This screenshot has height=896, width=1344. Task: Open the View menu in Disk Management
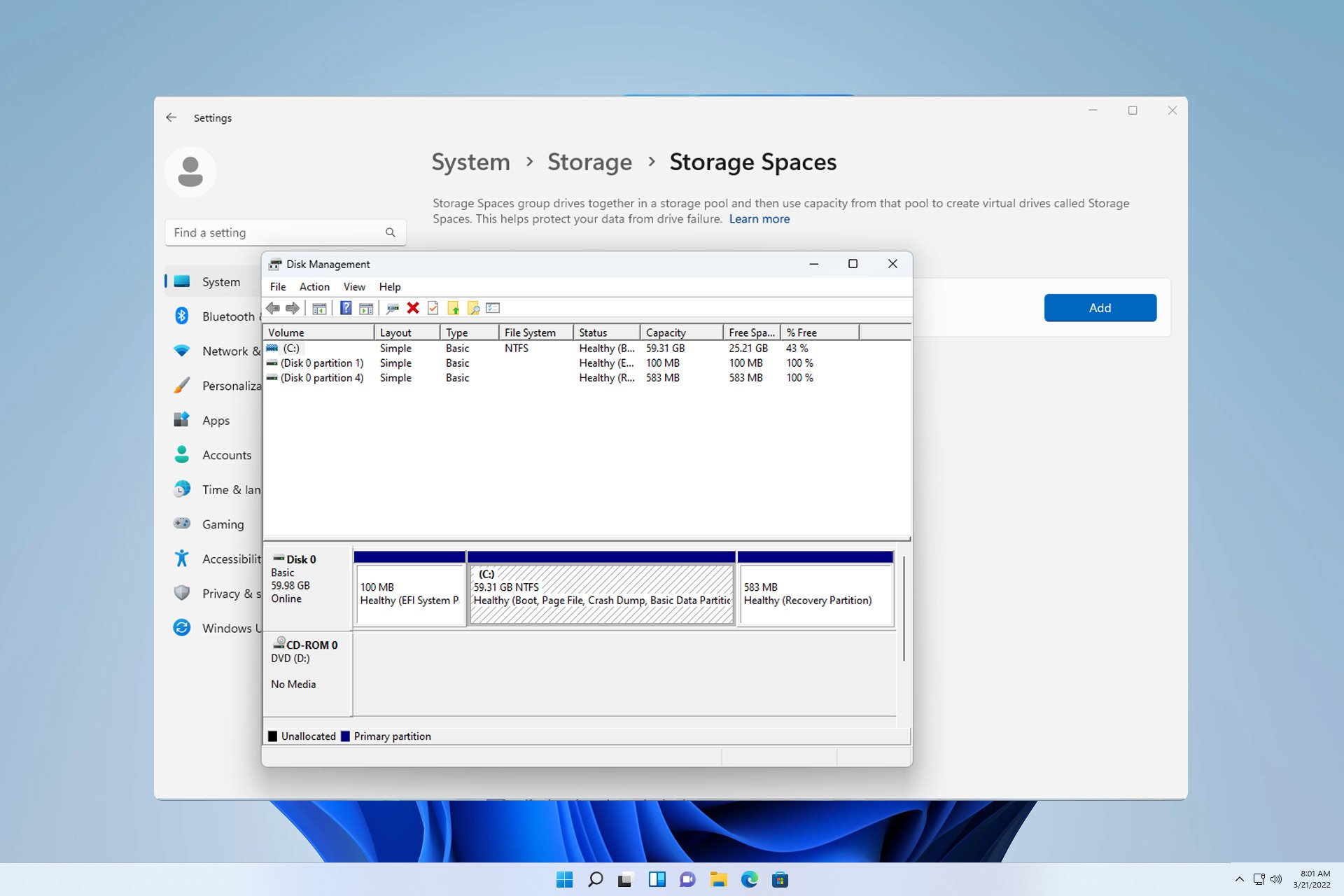click(x=354, y=286)
